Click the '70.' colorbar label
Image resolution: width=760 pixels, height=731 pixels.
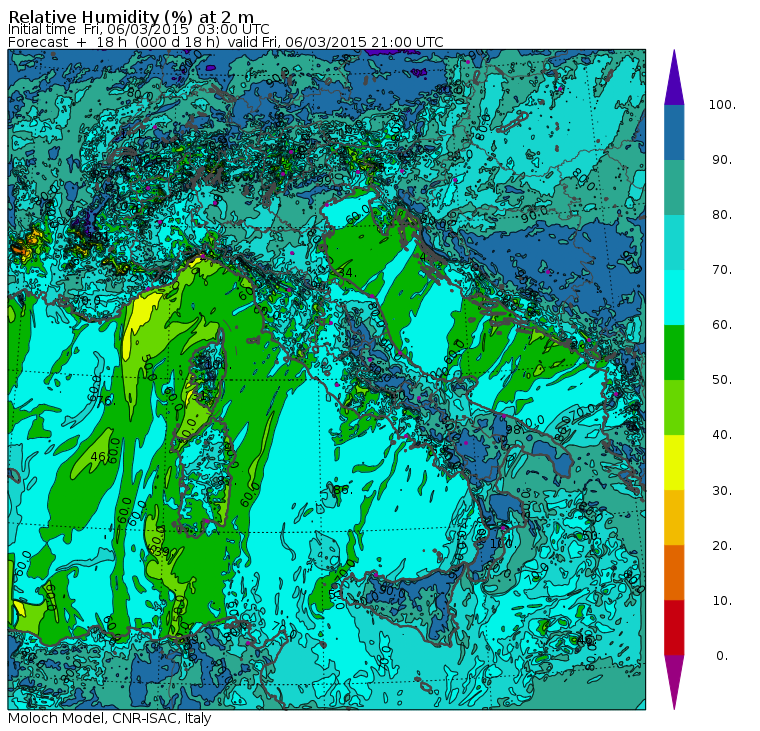tap(722, 270)
